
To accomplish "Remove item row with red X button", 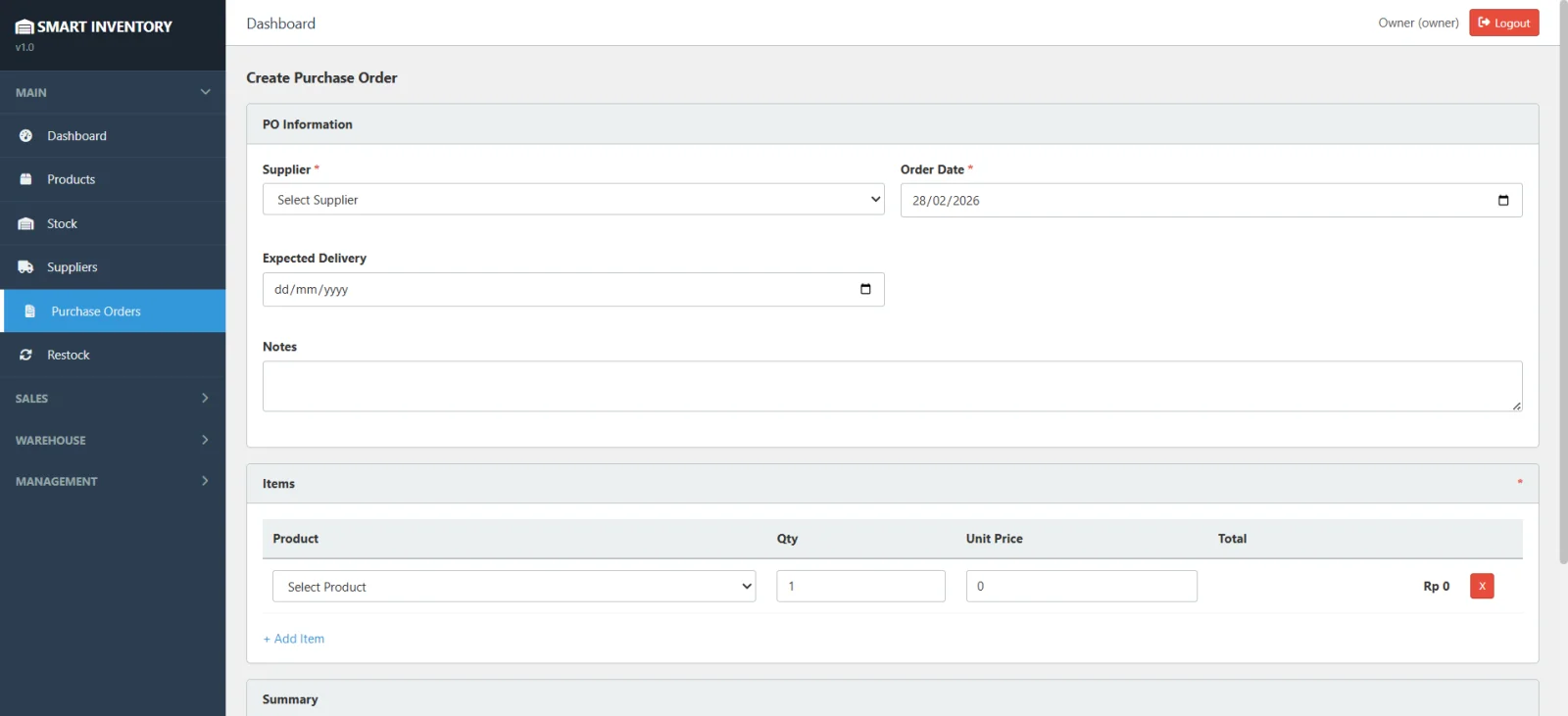I will pyautogui.click(x=1482, y=586).
